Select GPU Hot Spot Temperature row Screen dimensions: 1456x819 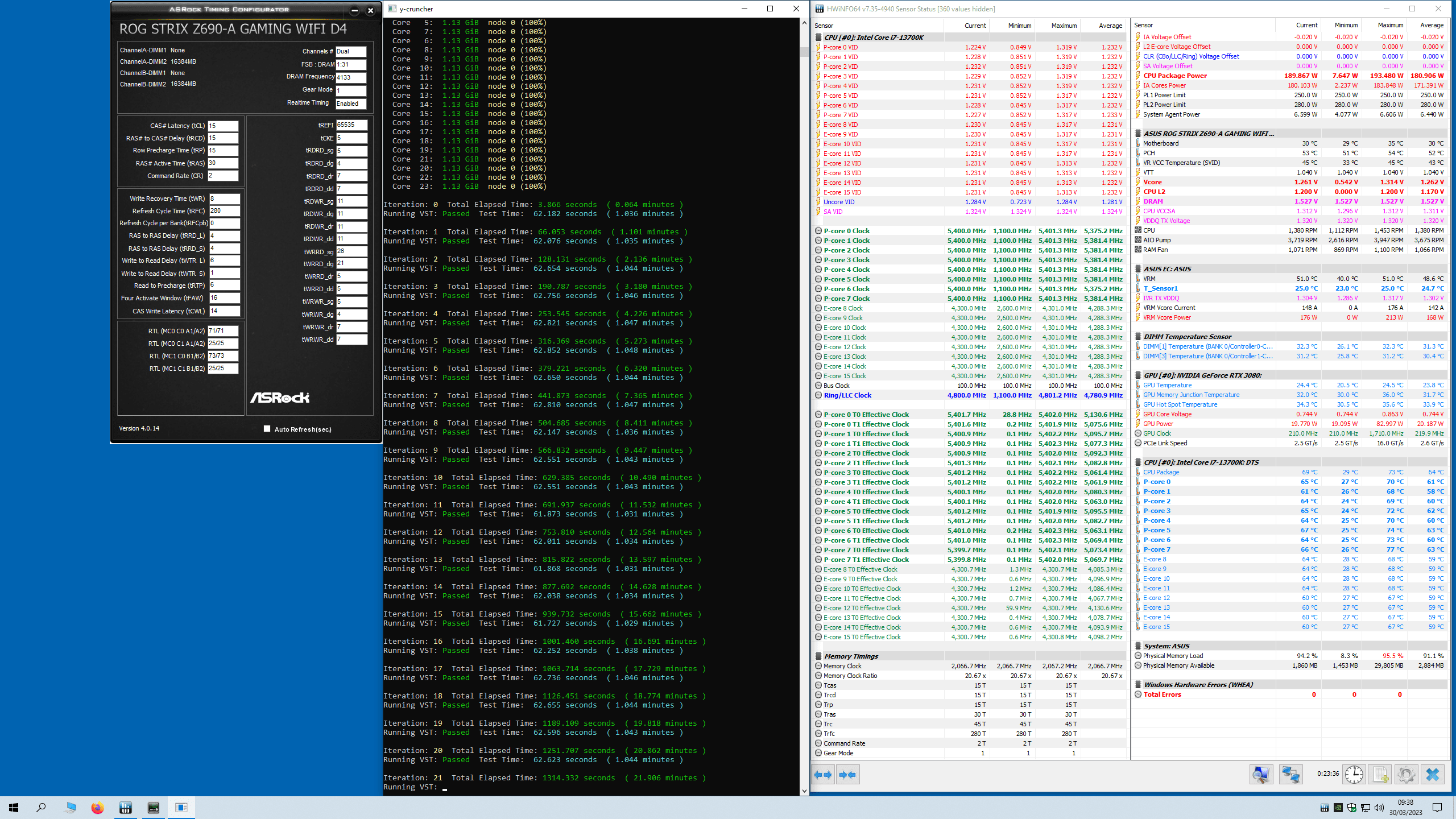point(1289,404)
